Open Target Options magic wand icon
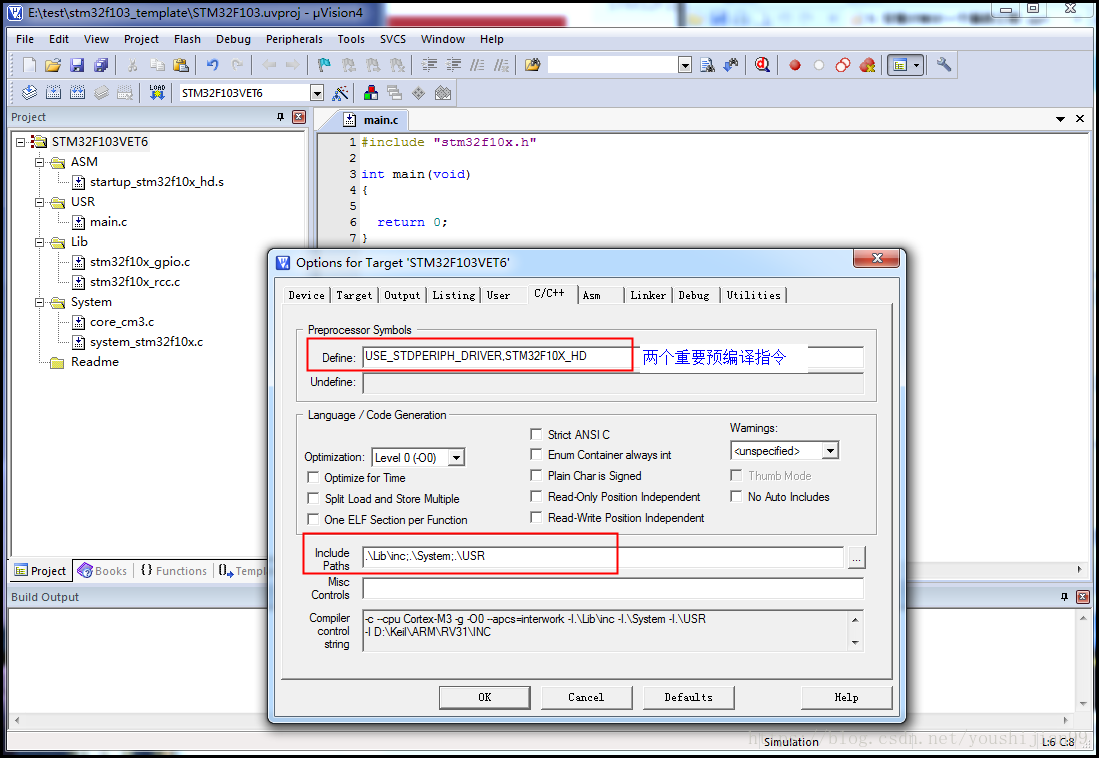Image resolution: width=1099 pixels, height=758 pixels. [x=341, y=93]
